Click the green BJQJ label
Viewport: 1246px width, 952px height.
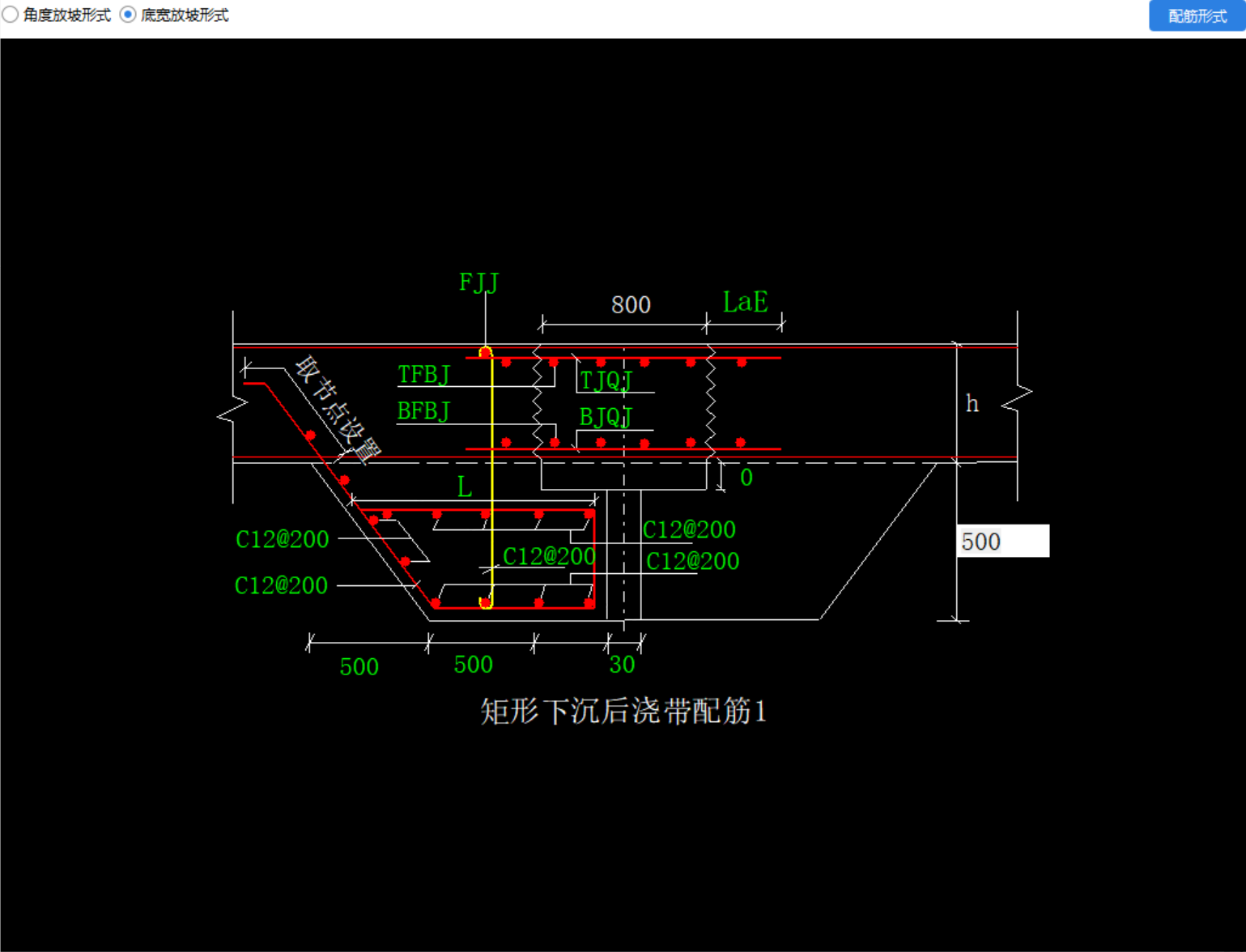pos(605,417)
